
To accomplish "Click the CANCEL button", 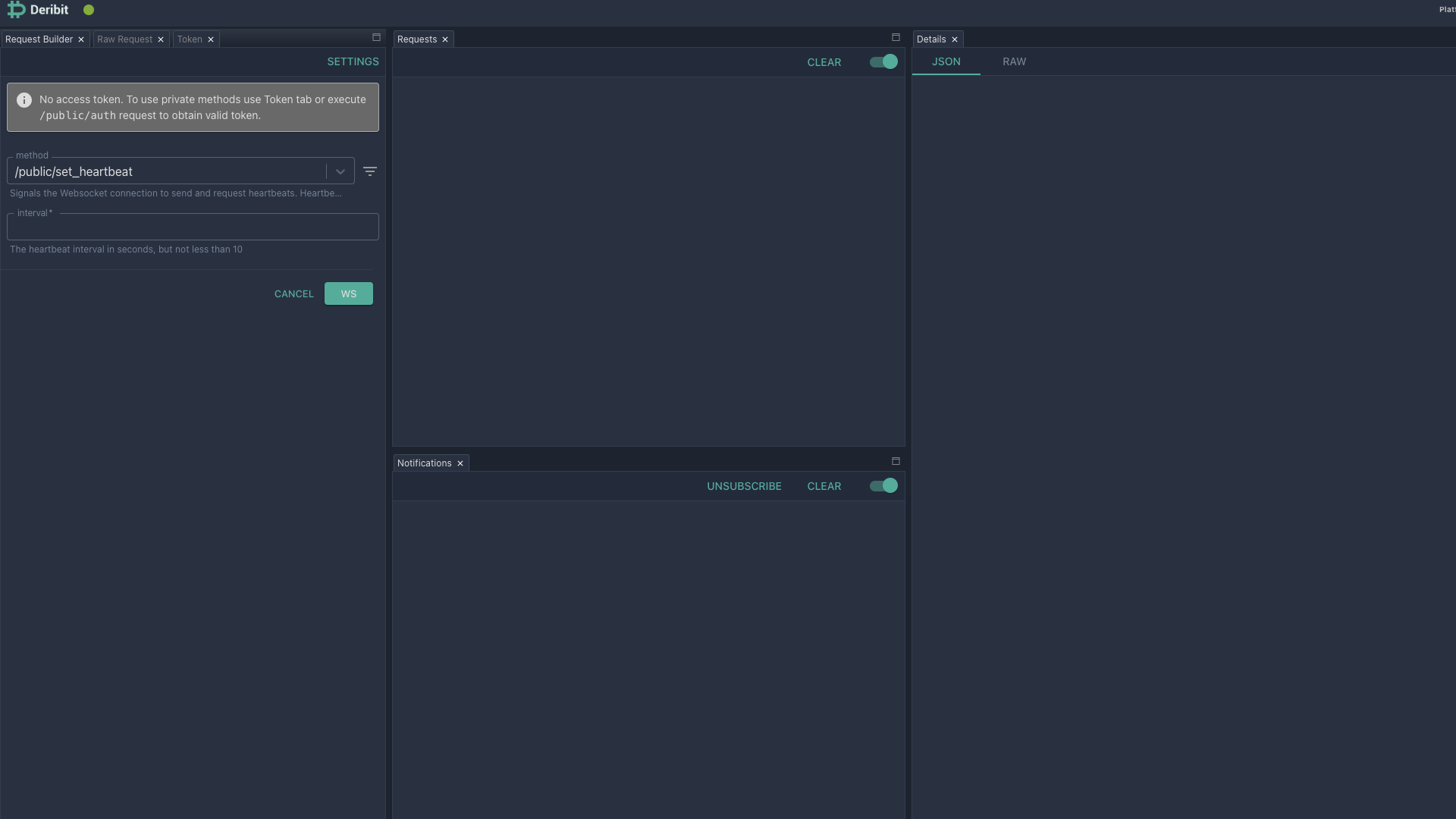I will [293, 294].
